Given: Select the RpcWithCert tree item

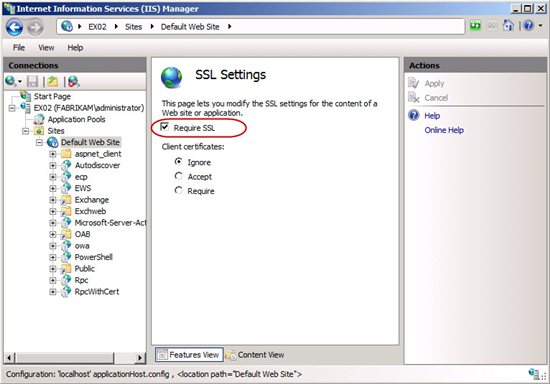Looking at the screenshot, I should [x=97, y=292].
